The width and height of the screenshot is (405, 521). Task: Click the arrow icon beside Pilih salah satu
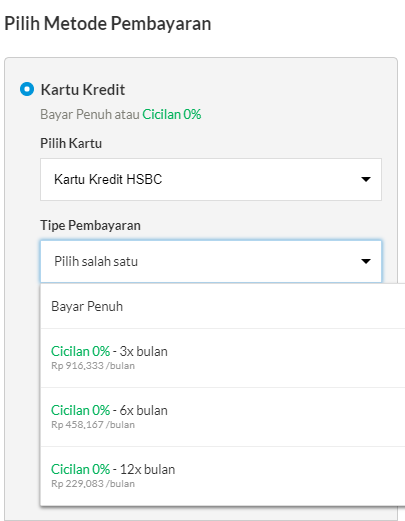(366, 261)
